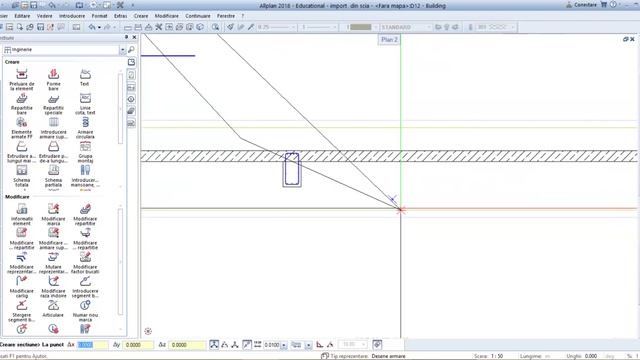Click the zoom magnifier icon in top toolbar
Screen dimensions: 640x360
(x=215, y=27)
